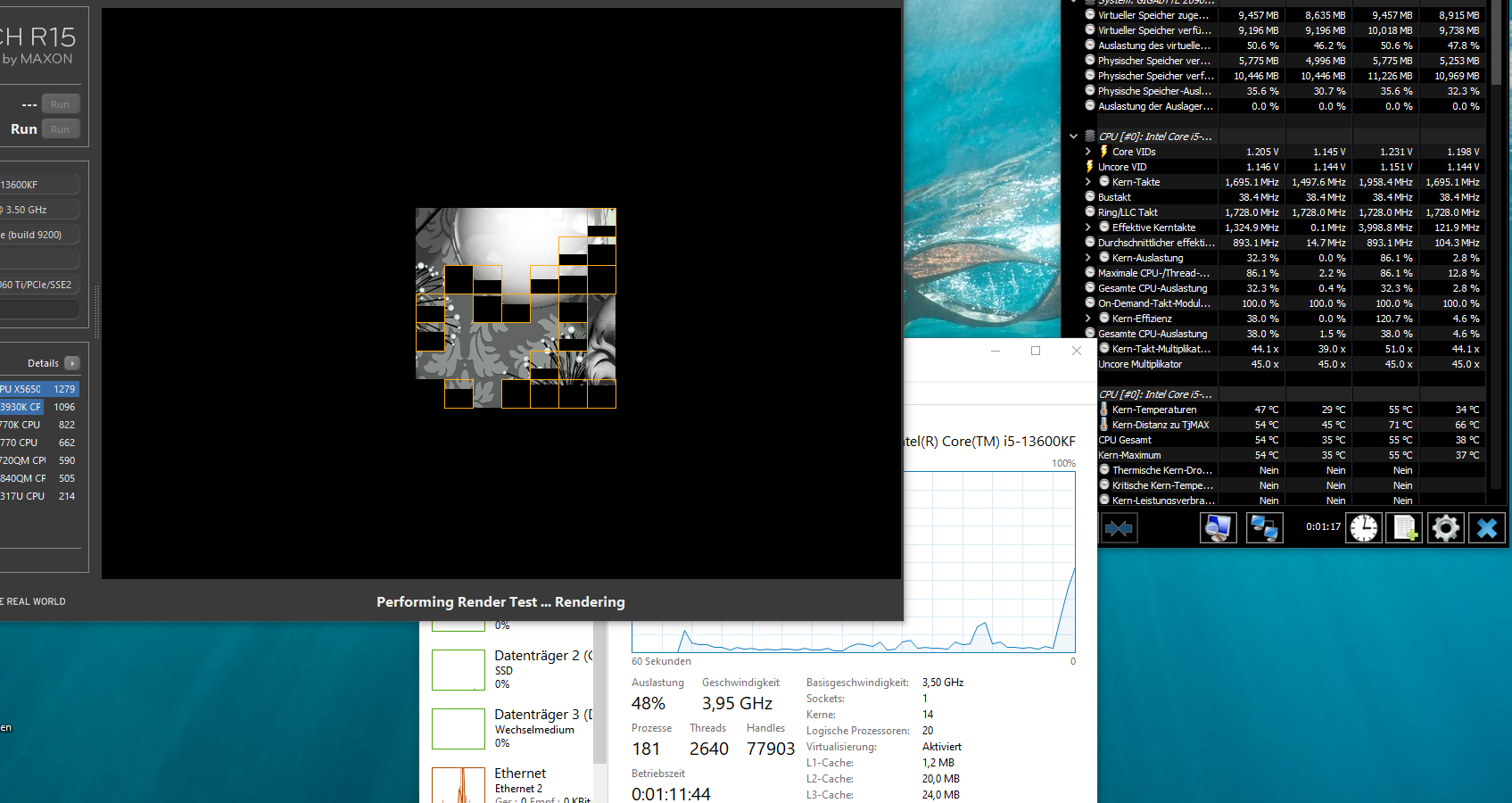Click the '3.50 GHz' field in Cinebench
The image size is (1512, 803).
[39, 210]
